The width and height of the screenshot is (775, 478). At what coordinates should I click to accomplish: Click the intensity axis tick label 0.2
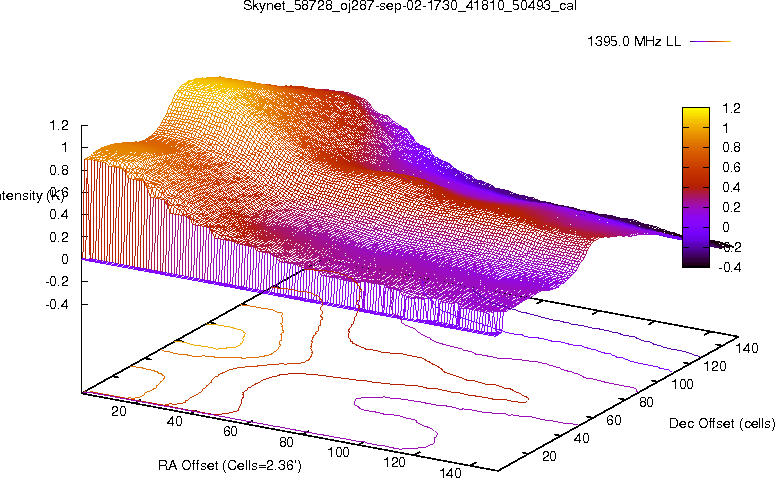click(59, 237)
